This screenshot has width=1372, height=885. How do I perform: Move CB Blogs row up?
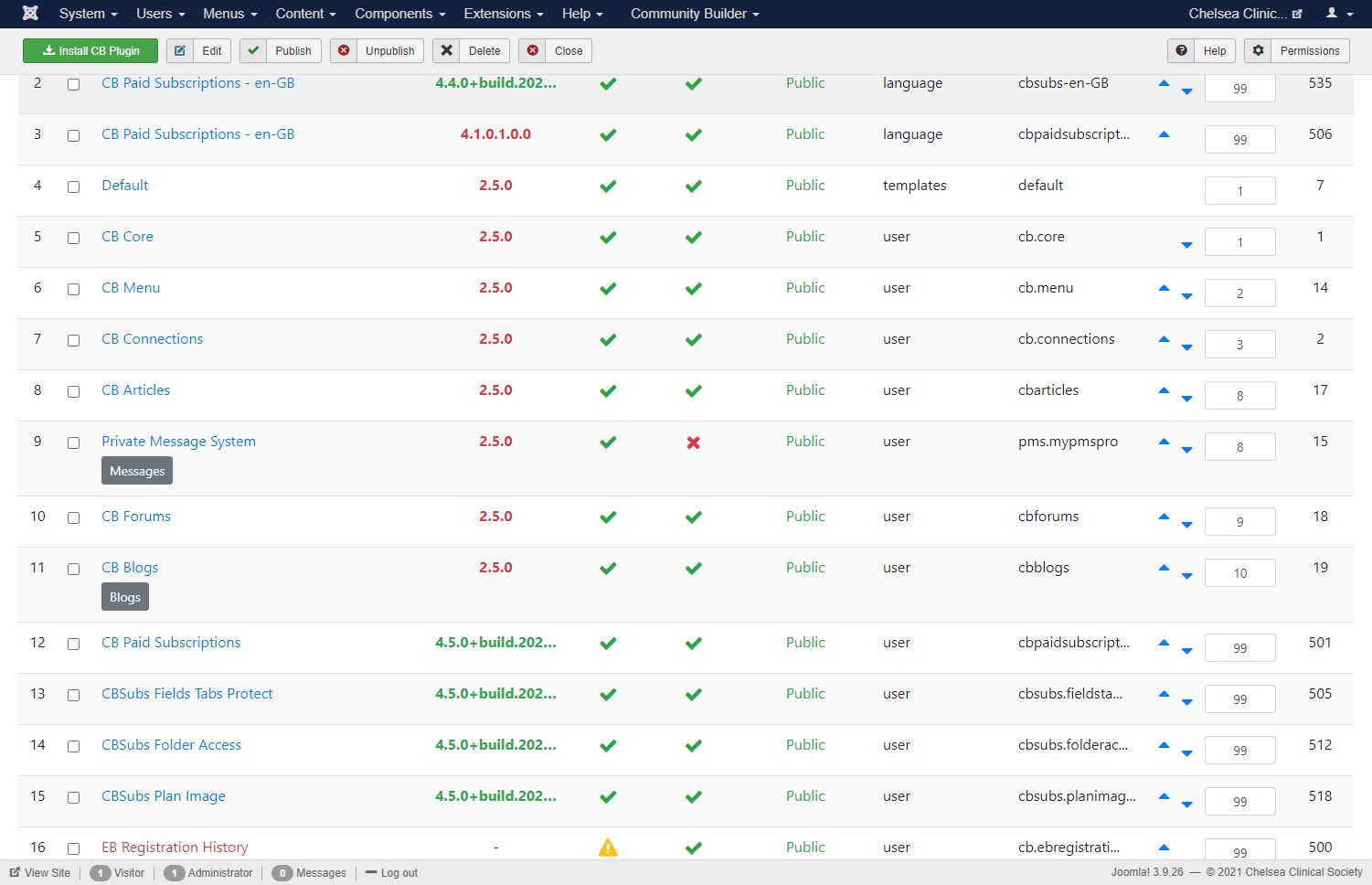click(x=1164, y=568)
